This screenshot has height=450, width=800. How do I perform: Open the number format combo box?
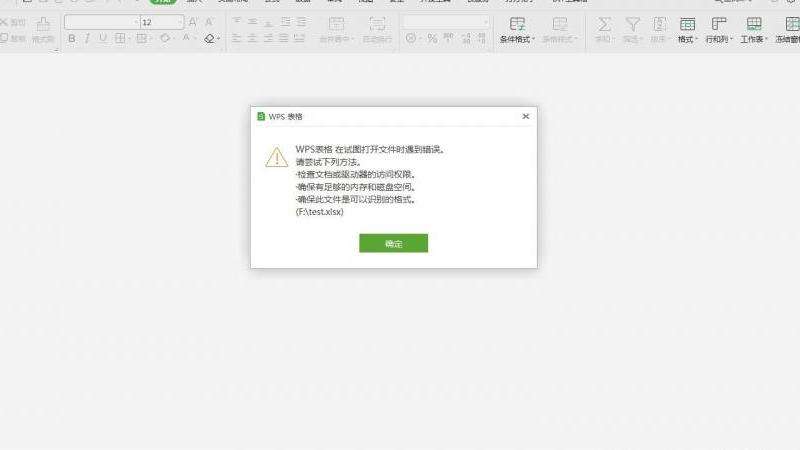(x=446, y=22)
